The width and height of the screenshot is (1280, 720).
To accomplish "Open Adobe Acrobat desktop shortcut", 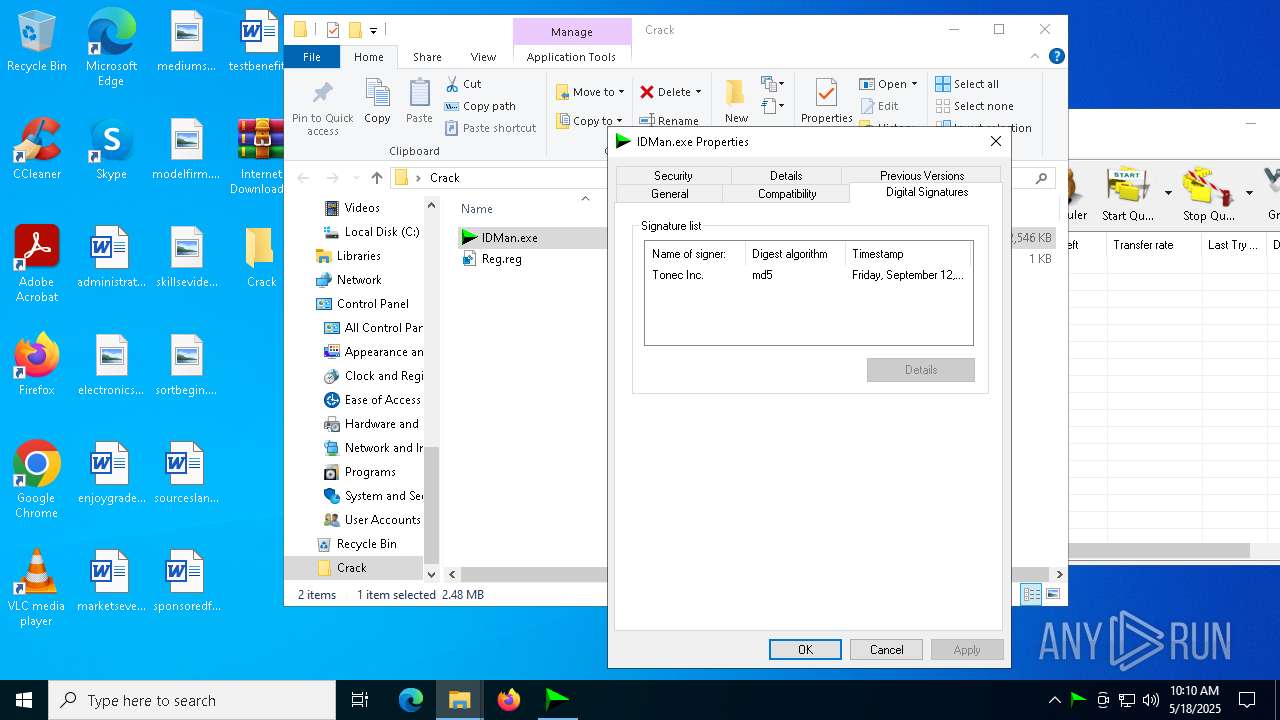I will click(37, 265).
